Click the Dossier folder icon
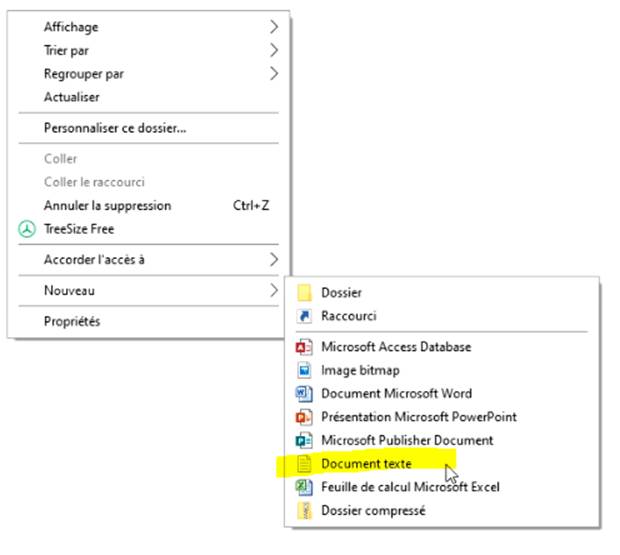The width and height of the screenshot is (620, 555). click(304, 293)
